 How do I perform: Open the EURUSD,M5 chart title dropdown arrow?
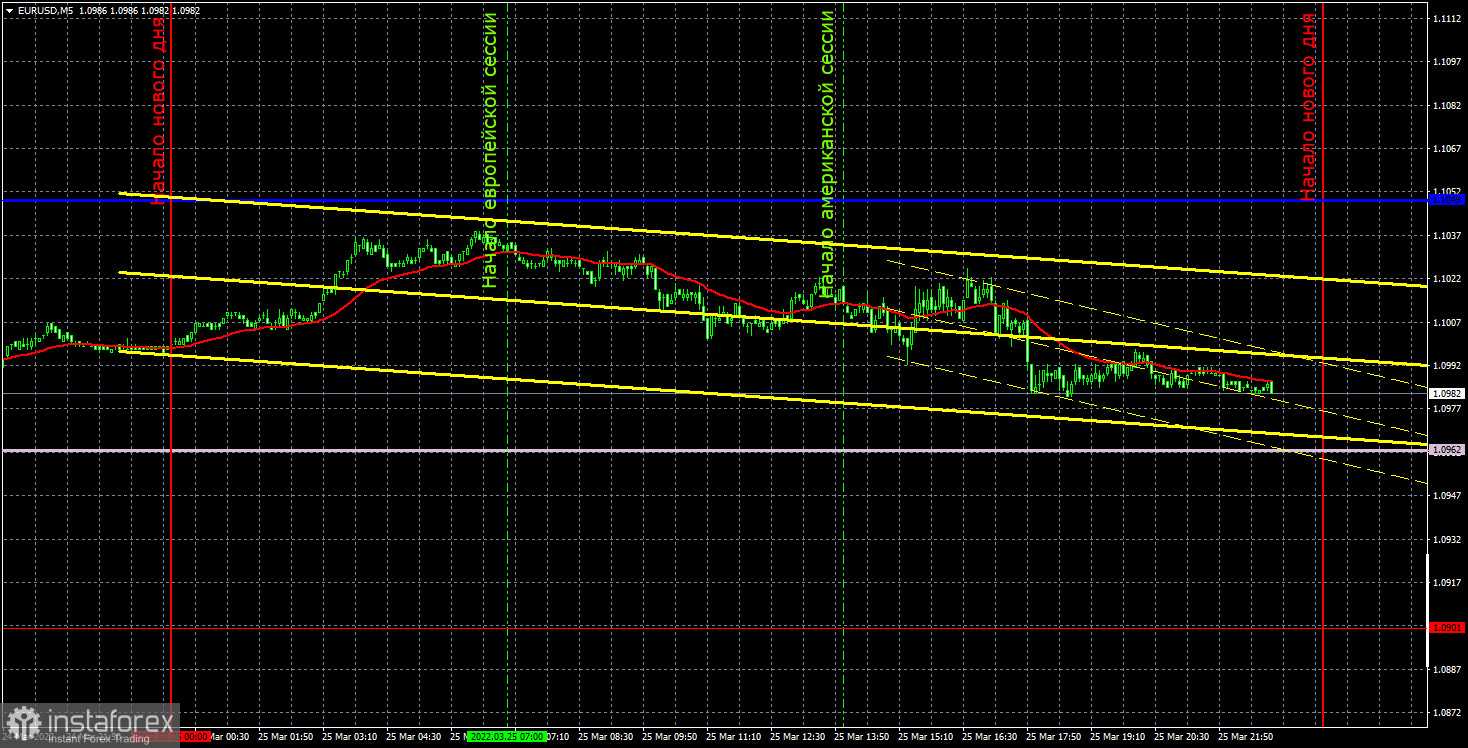(9, 9)
